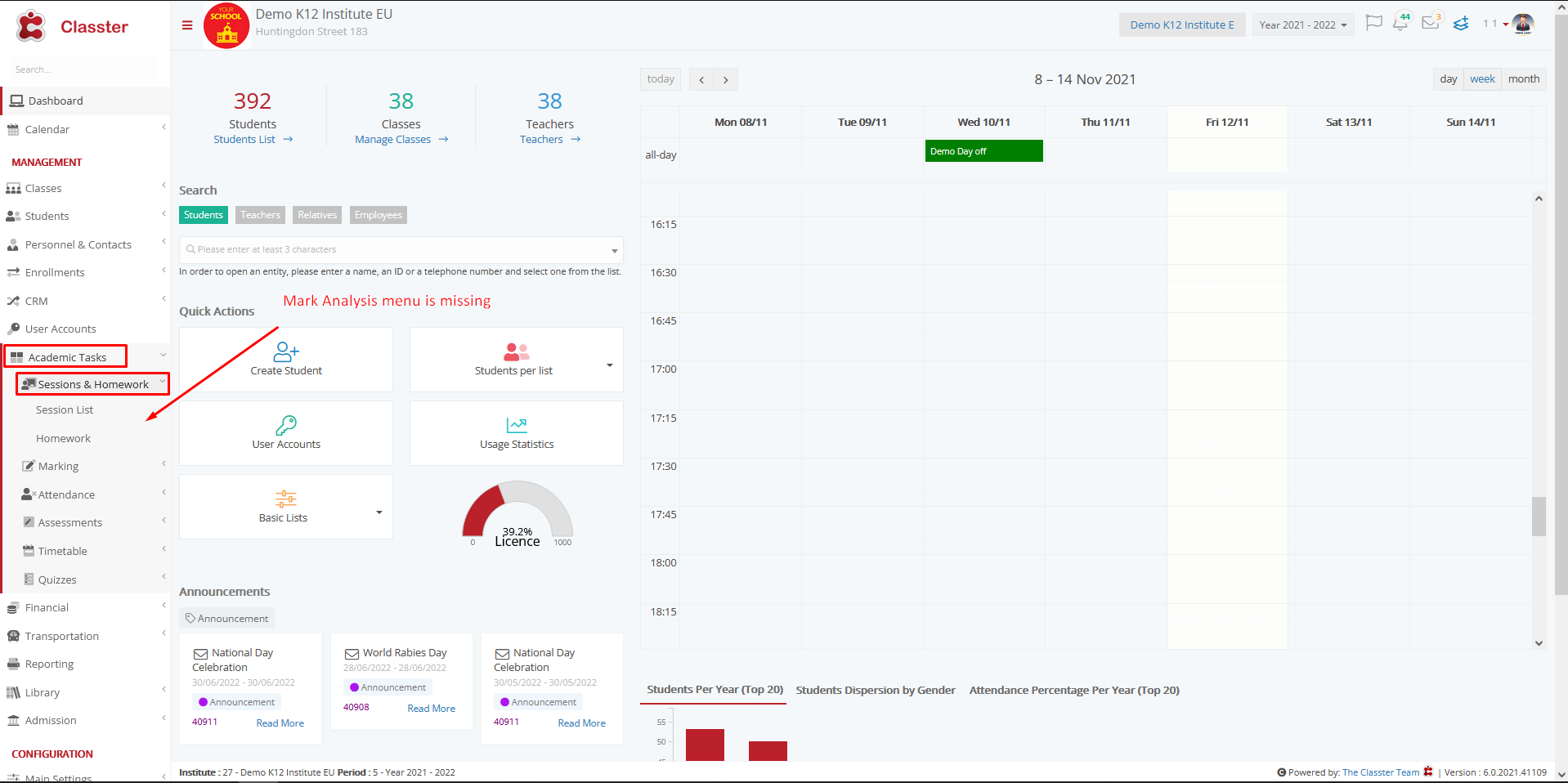Expand the Students per list dropdown arrow
The height and width of the screenshot is (783, 1568).
coord(609,365)
